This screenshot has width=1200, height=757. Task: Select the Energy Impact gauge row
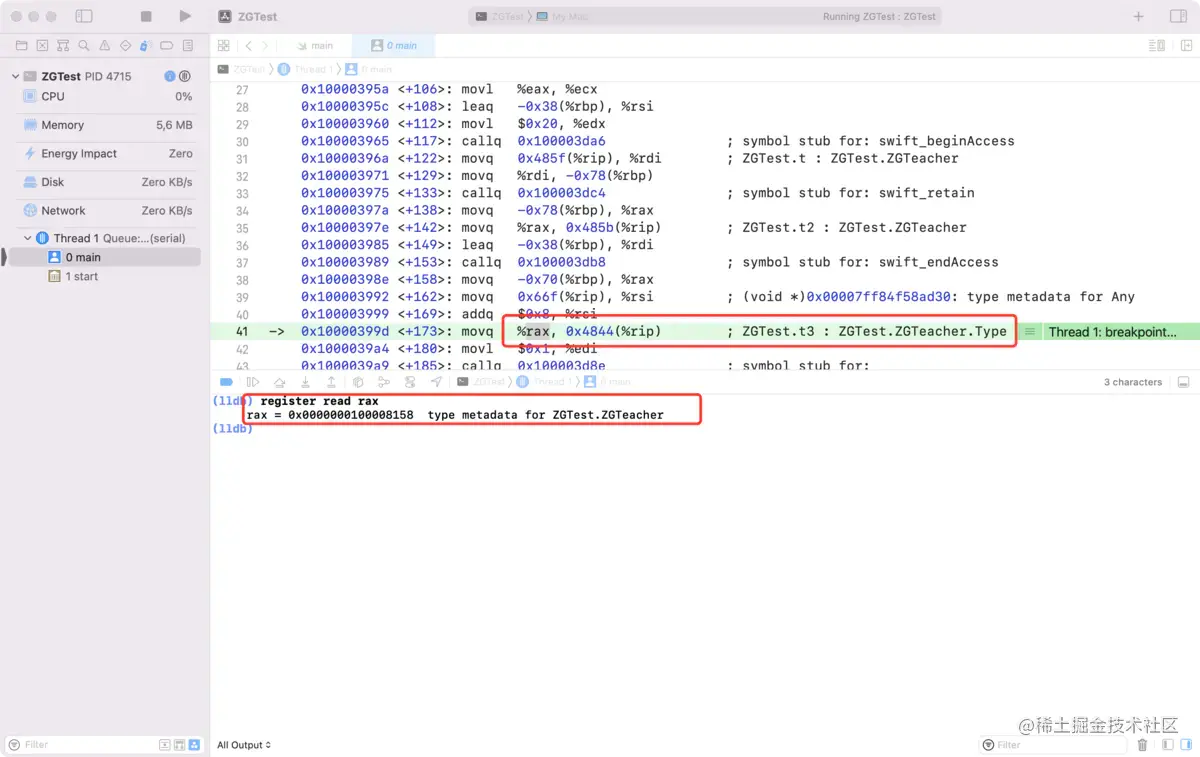click(105, 154)
